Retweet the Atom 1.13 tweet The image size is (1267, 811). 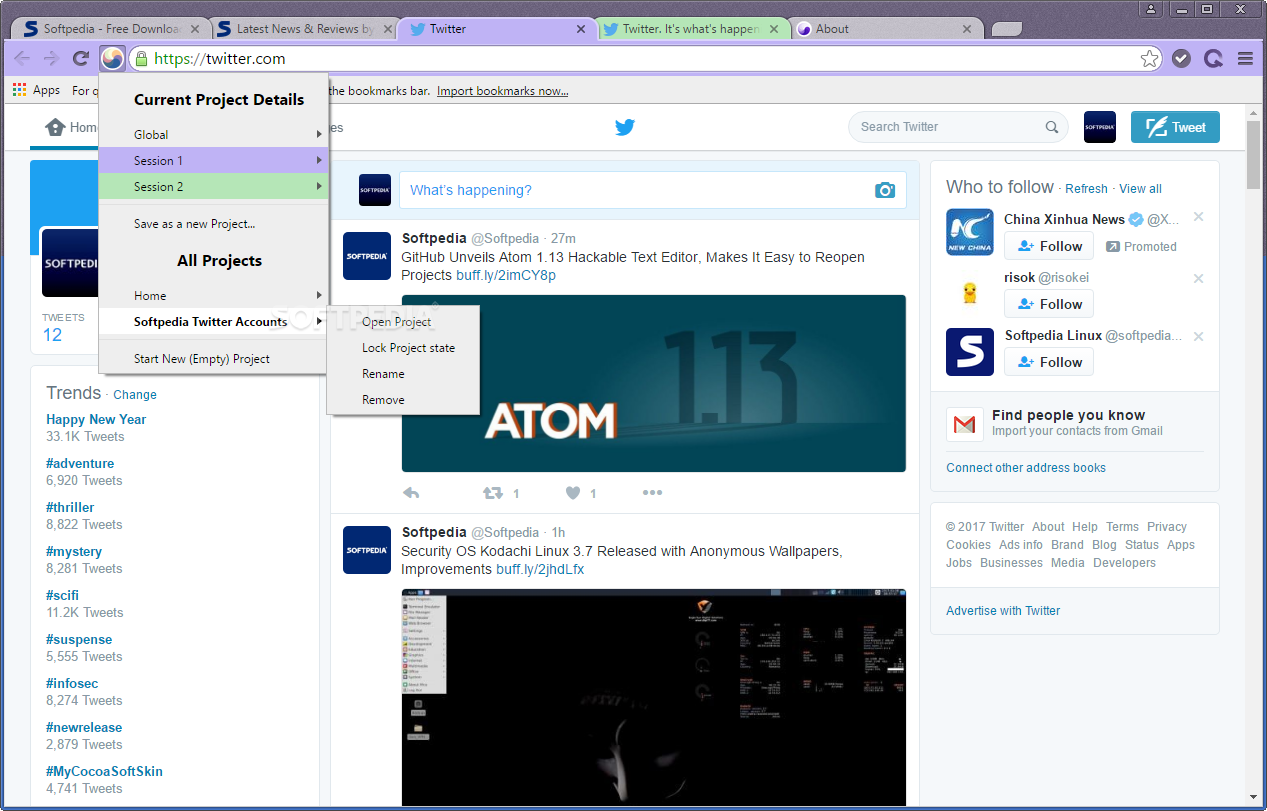[x=493, y=493]
